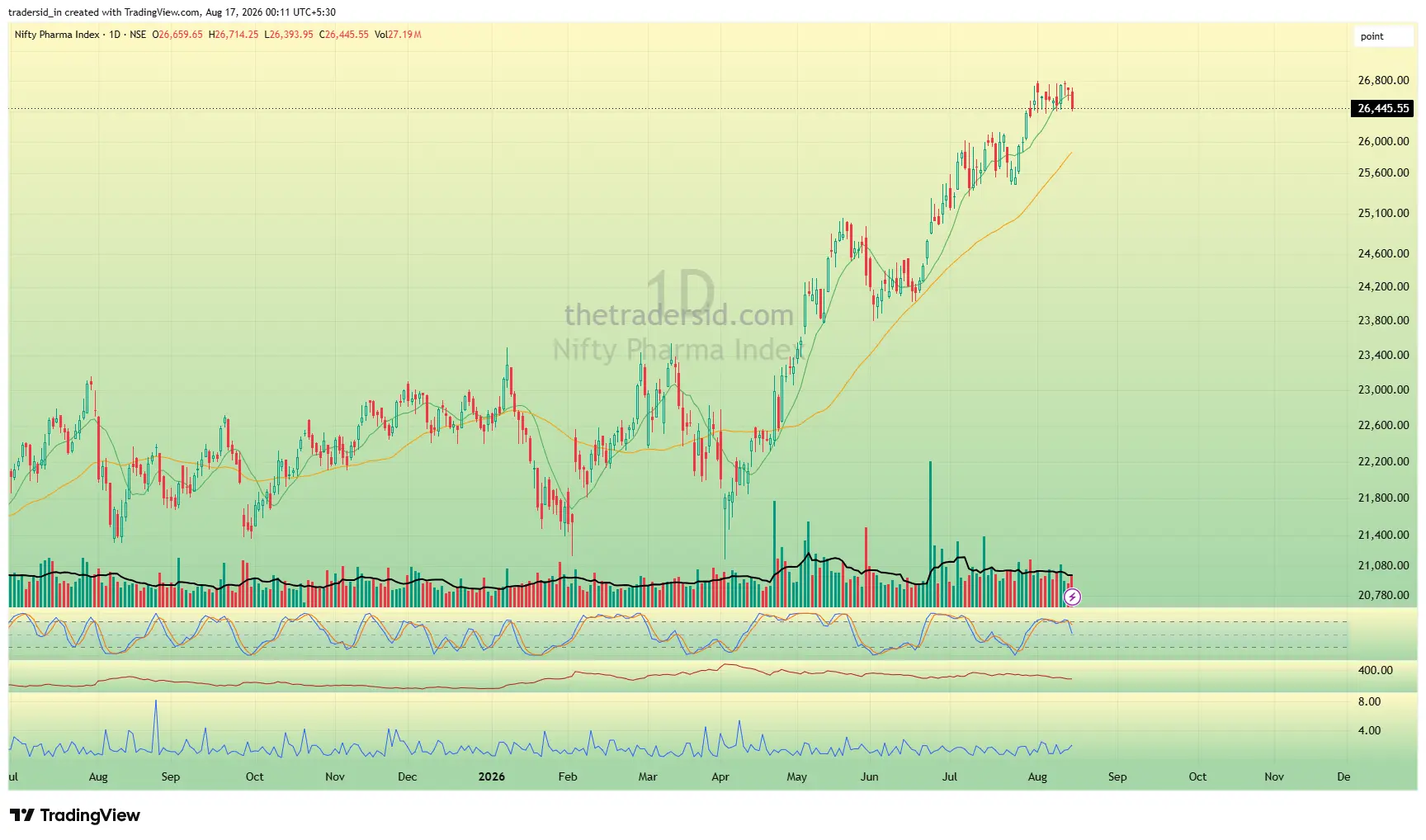Click the 'Apr' label on the time axis
Viewport: 1426px width, 840px height.
click(720, 777)
